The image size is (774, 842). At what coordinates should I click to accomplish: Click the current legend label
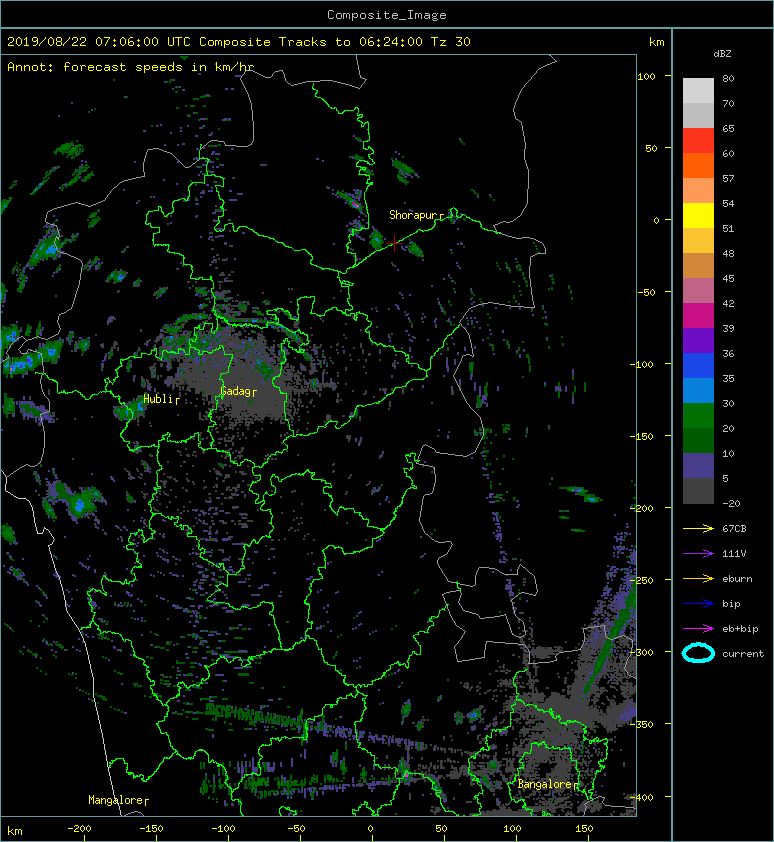(743, 654)
